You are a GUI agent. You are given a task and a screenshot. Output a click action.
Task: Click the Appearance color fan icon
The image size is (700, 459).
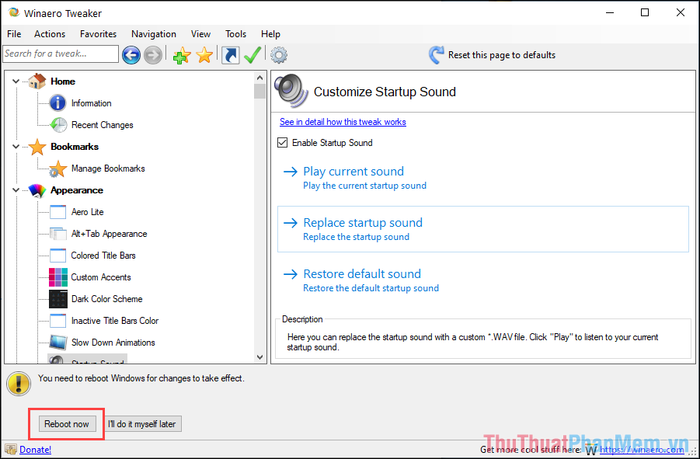(x=37, y=191)
